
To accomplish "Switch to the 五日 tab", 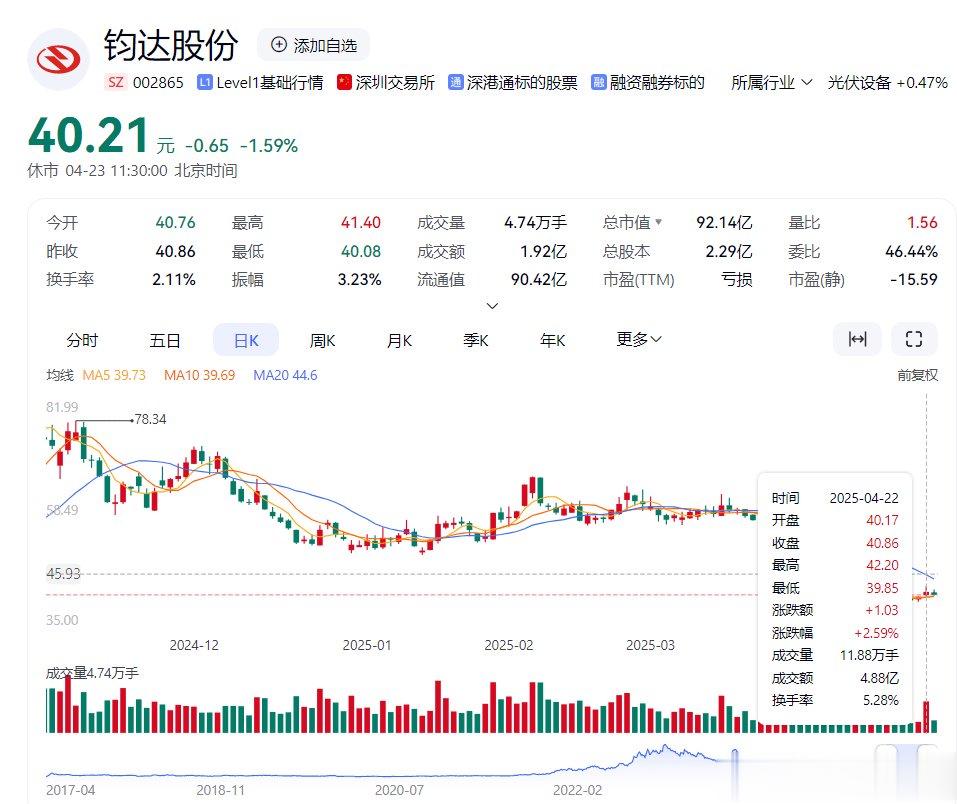I will pos(165,340).
